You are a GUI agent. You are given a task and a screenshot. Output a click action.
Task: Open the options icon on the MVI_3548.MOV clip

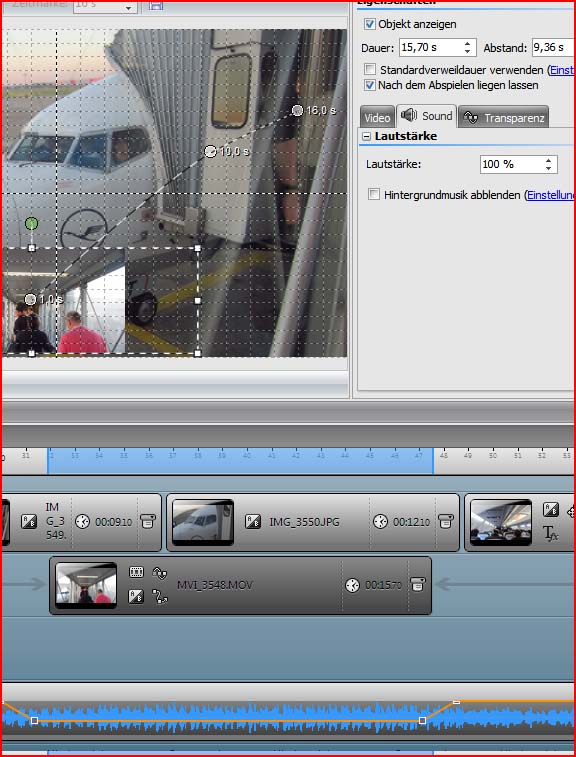coord(417,585)
